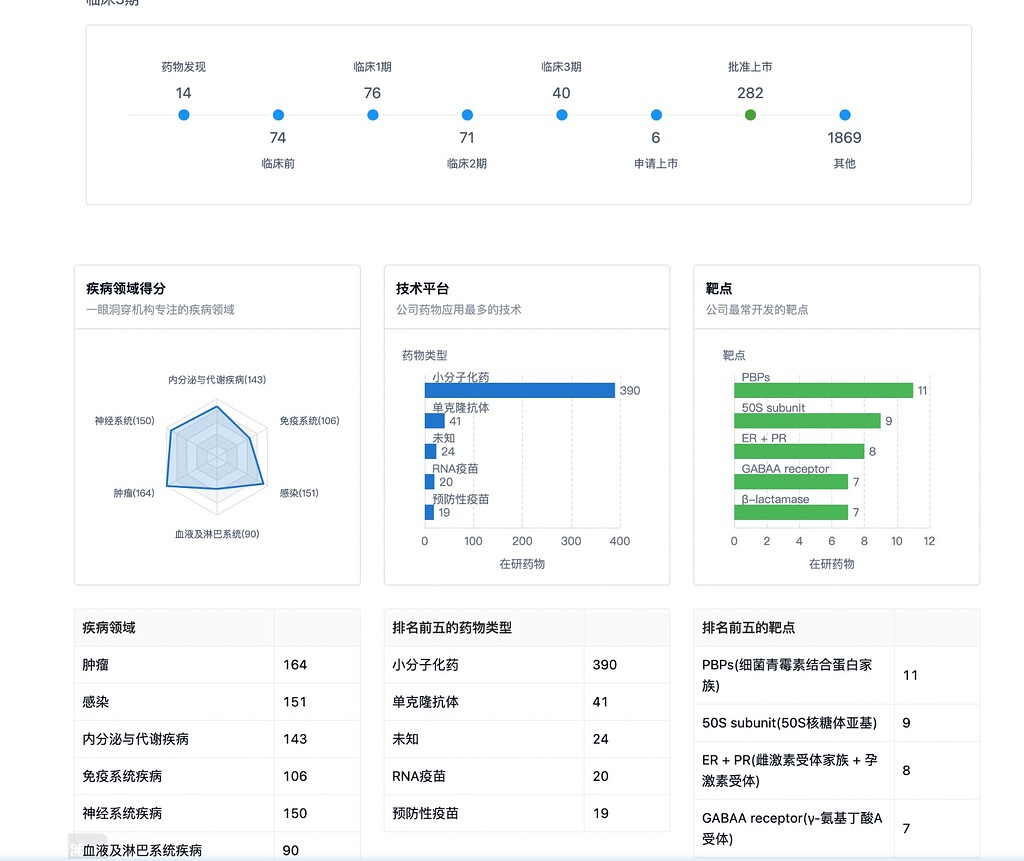
Task: Click the radar chart 肿瘤(164) axis label
Action: [x=135, y=493]
